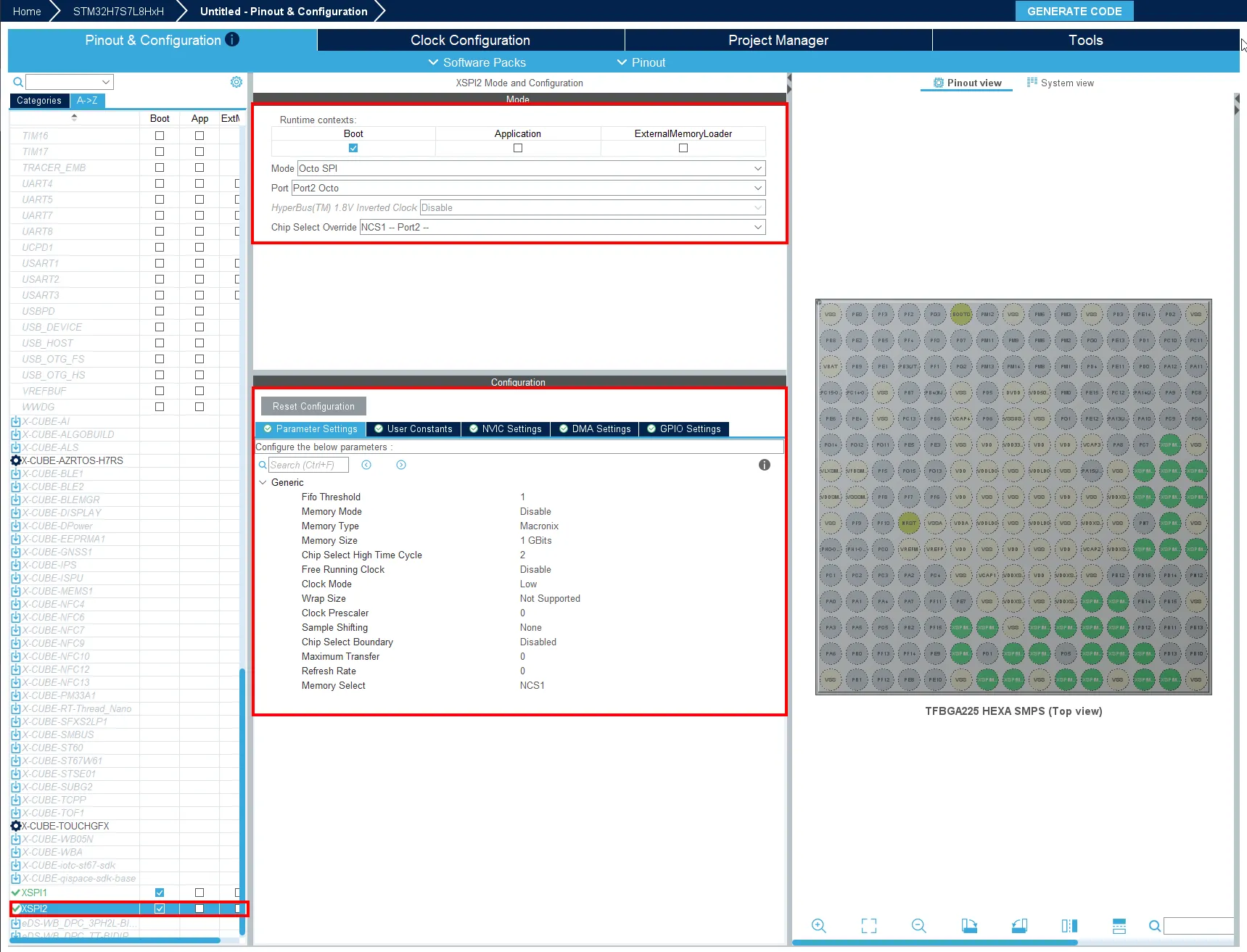
Task: Fit the chip to the window
Action: click(x=869, y=926)
